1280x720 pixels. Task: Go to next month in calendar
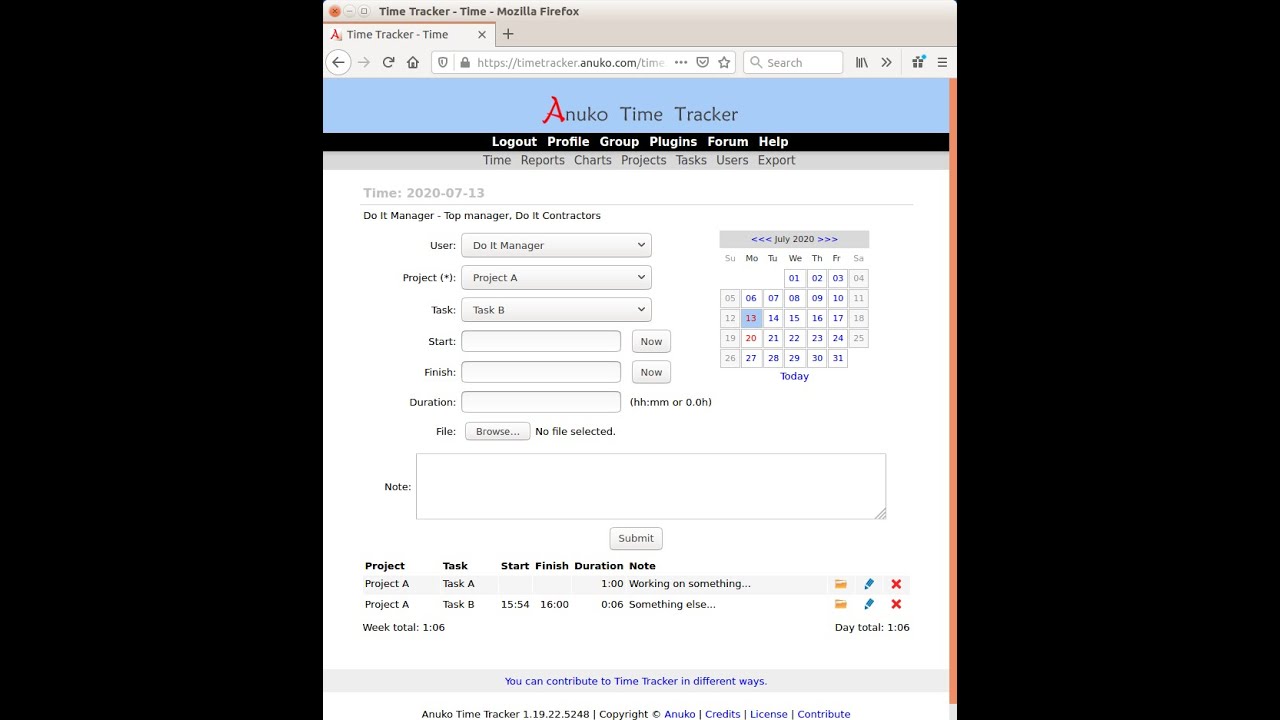[827, 239]
